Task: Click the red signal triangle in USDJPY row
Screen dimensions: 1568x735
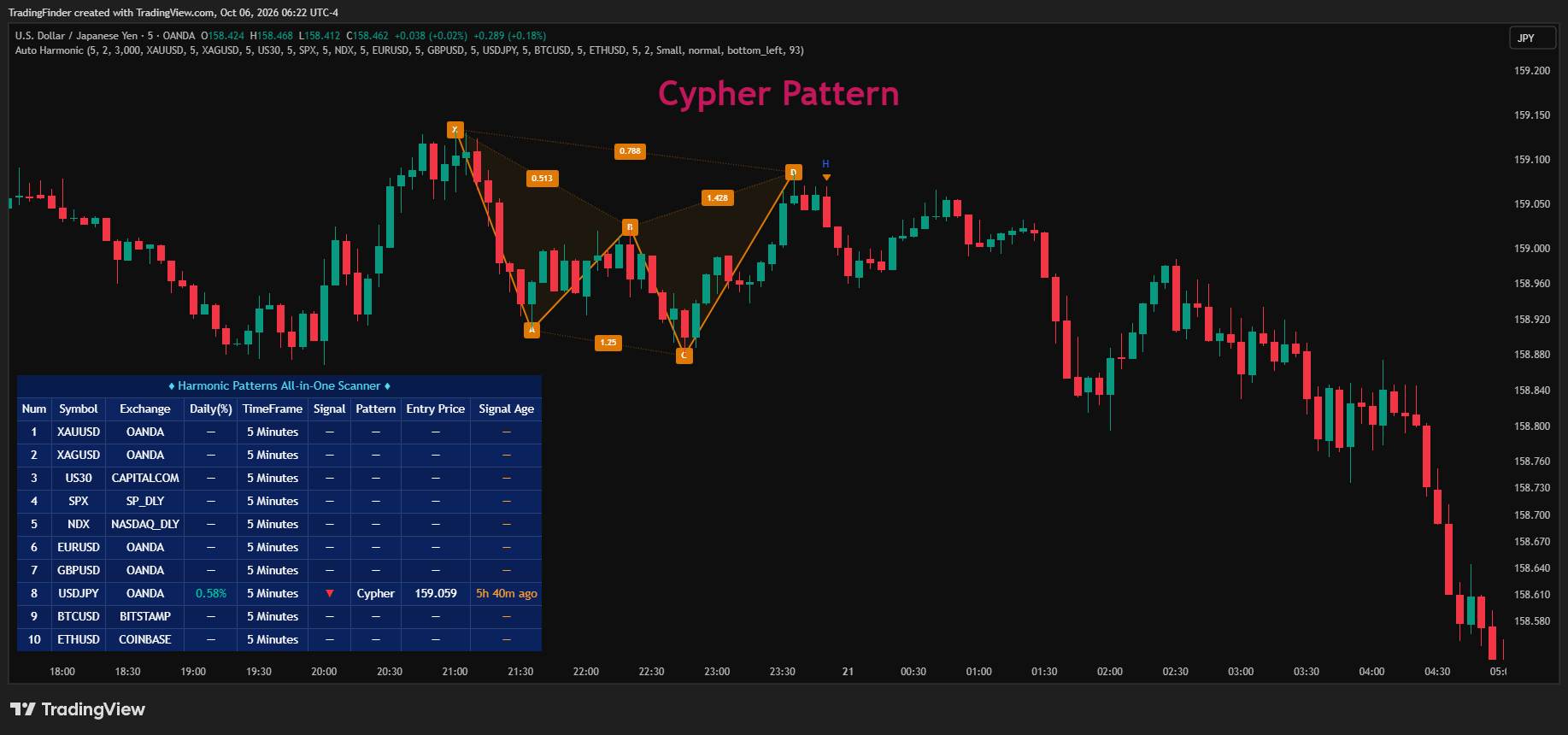Action: (330, 593)
